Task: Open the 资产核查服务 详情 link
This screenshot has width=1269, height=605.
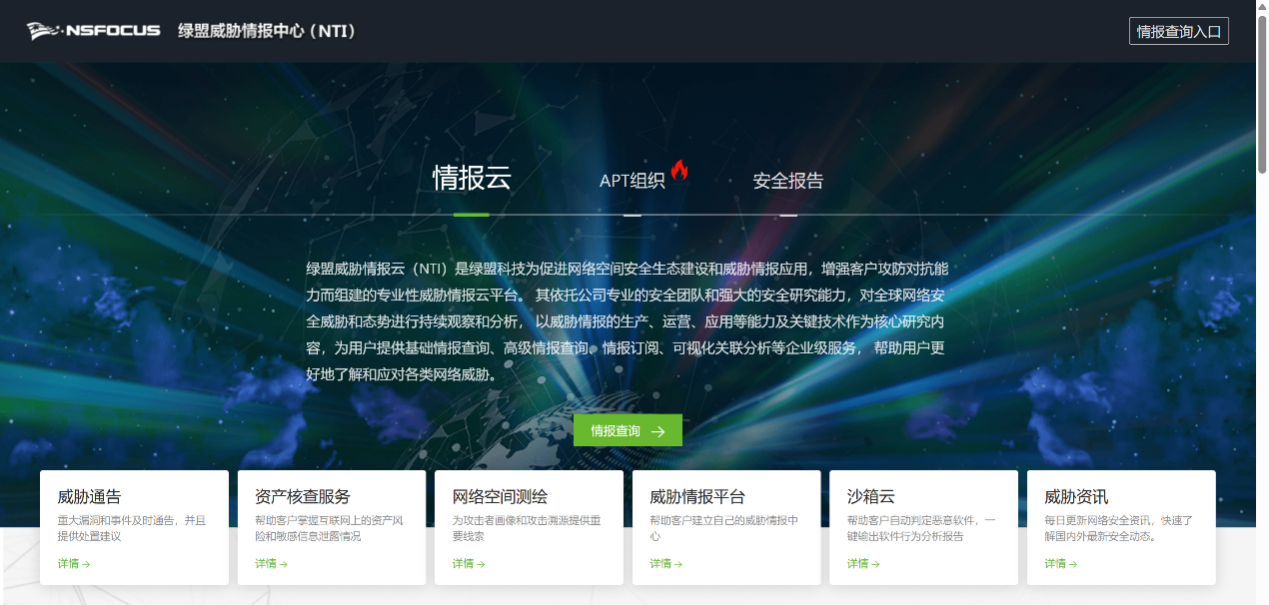Action: [x=268, y=563]
